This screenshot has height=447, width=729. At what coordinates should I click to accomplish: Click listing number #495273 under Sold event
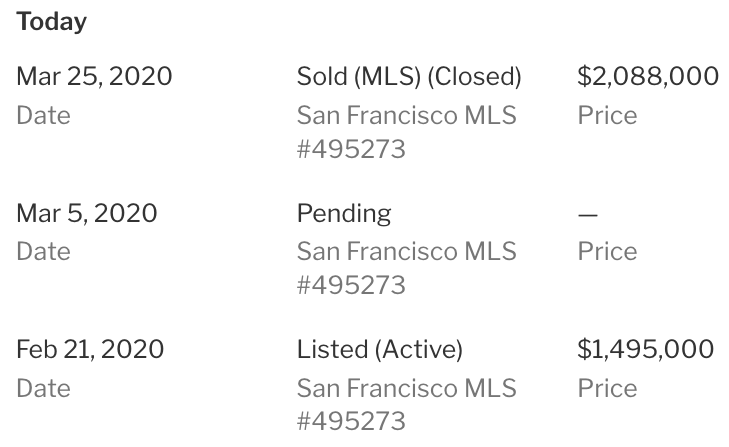351,149
